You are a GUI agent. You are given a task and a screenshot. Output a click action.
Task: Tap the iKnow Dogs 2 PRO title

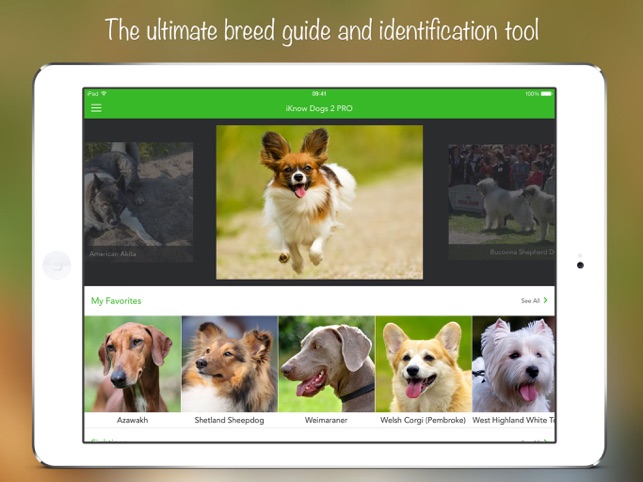coord(319,108)
